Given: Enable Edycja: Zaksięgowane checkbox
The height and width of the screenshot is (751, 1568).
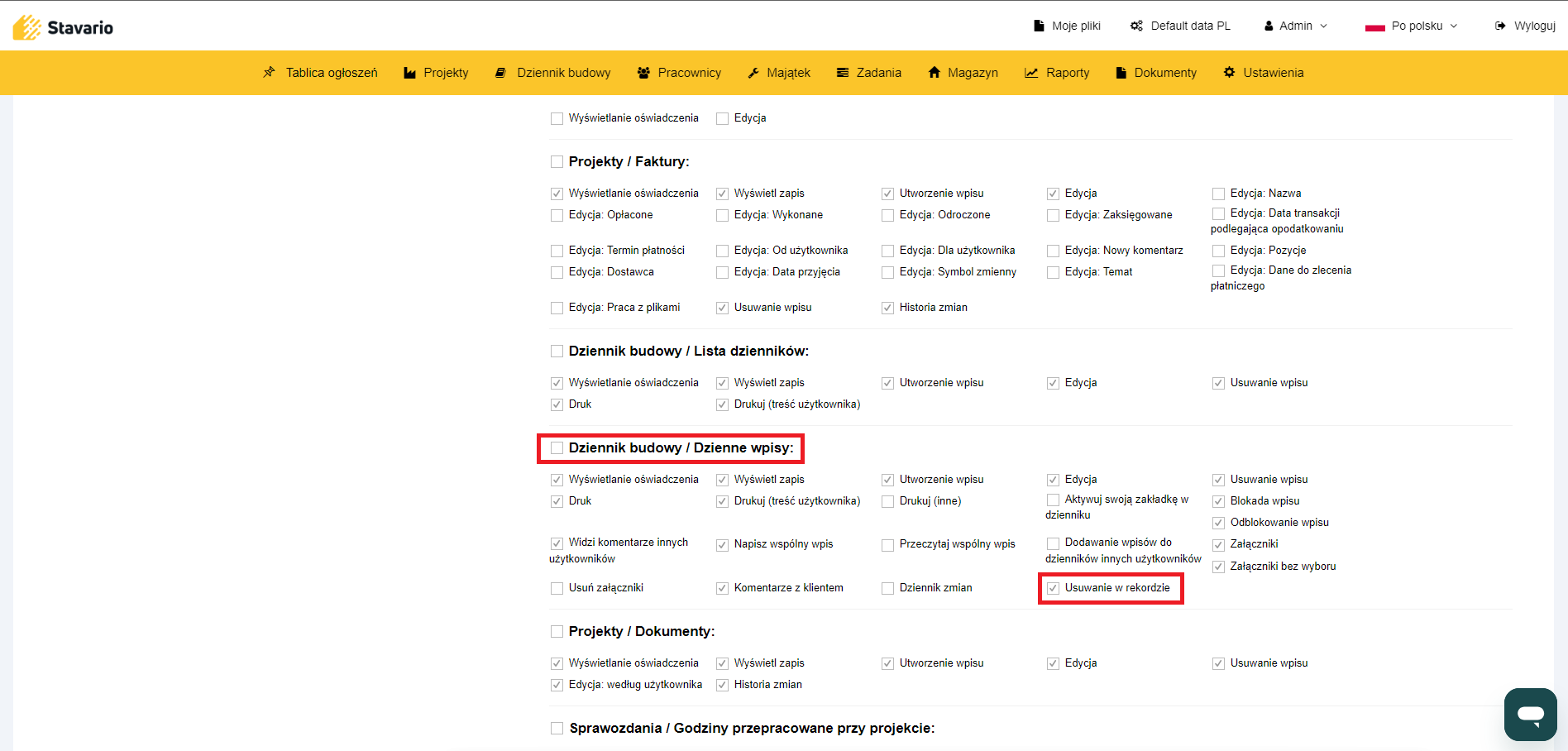Looking at the screenshot, I should (1053, 215).
